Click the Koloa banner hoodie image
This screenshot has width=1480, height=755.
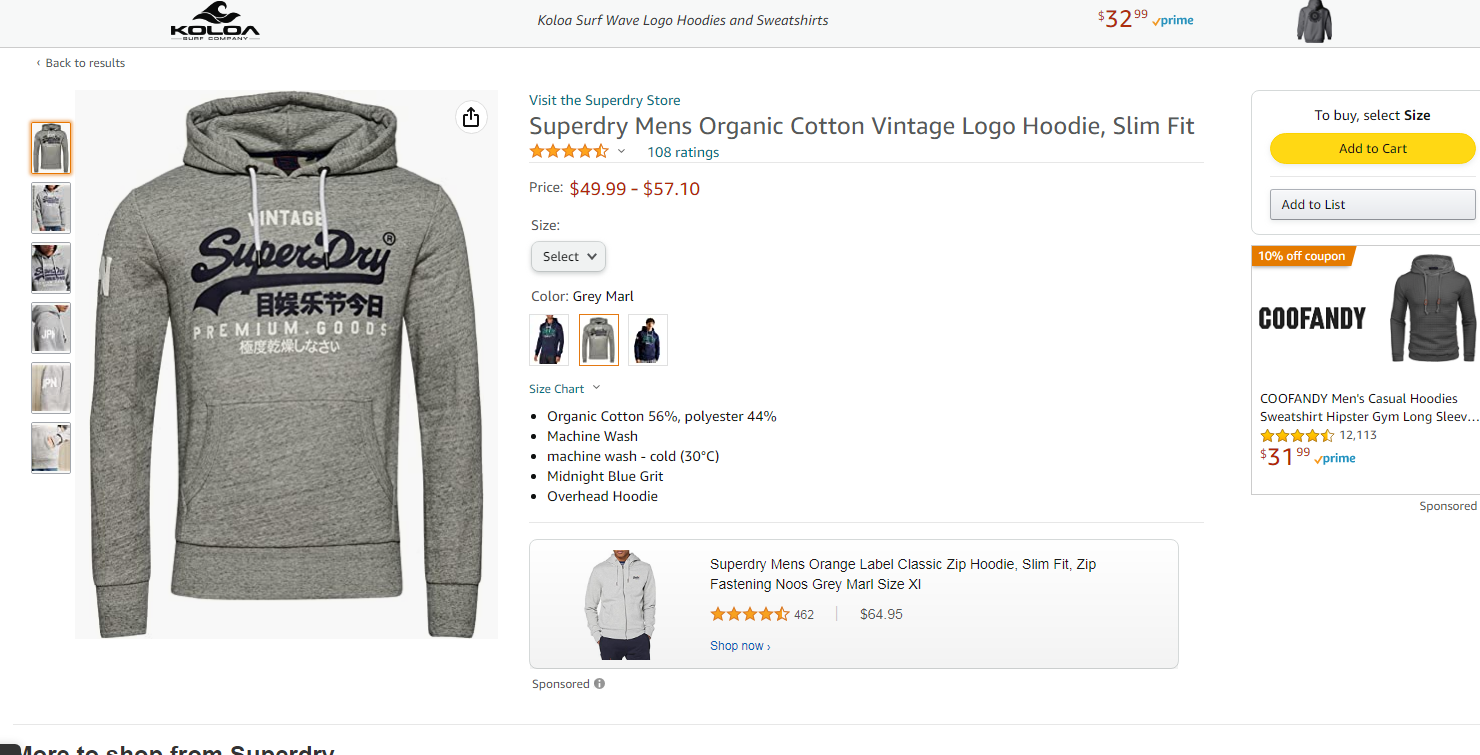[x=1315, y=22]
